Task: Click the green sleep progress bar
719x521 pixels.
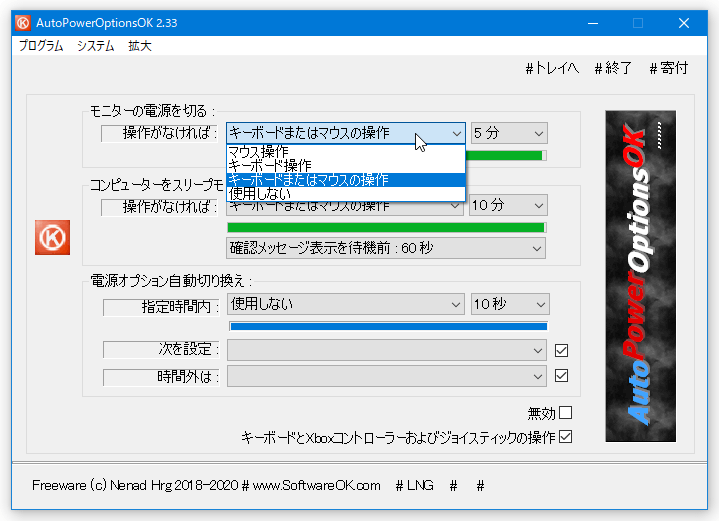Action: pyautogui.click(x=387, y=227)
